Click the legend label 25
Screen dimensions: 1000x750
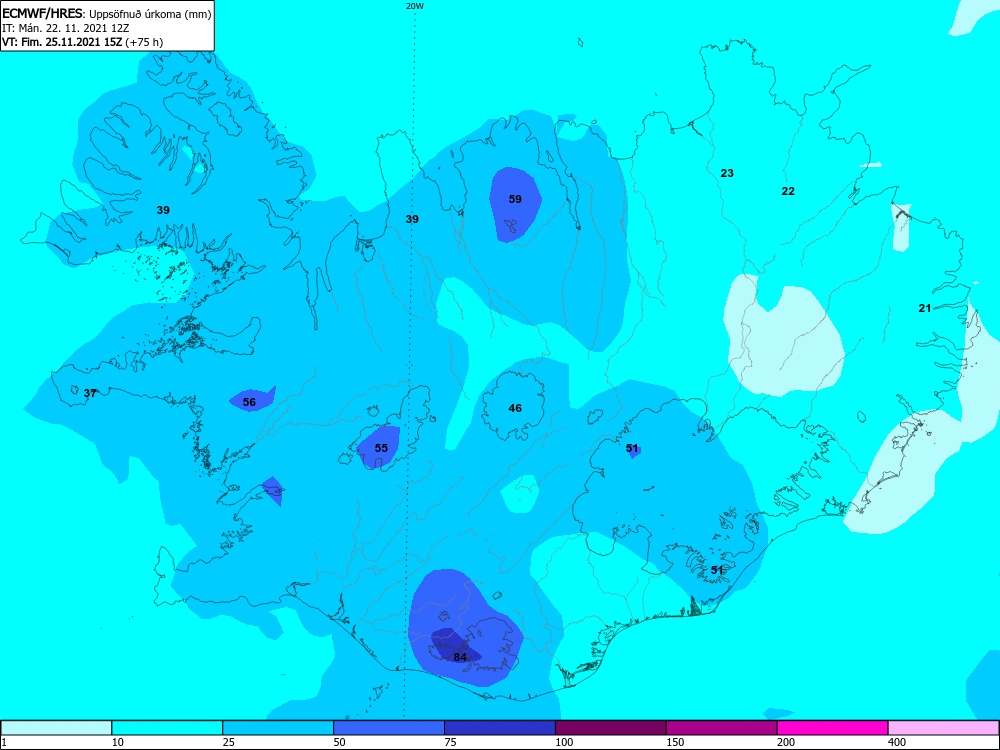229,742
